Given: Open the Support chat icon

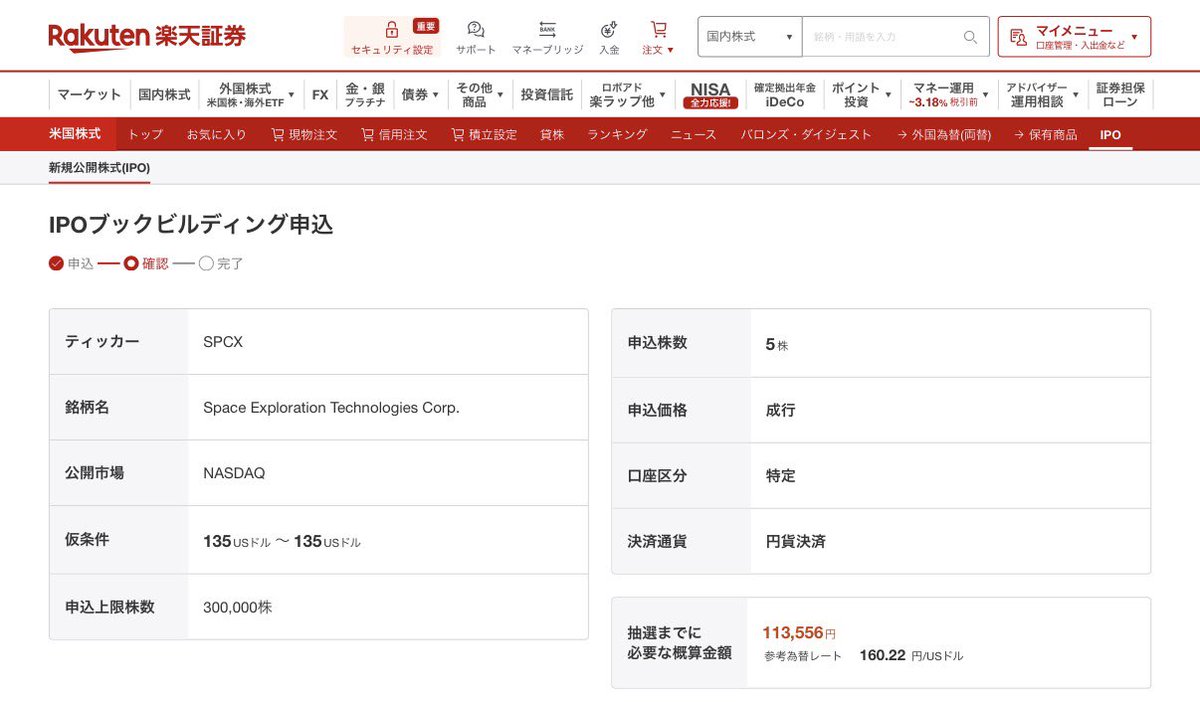Looking at the screenshot, I should [476, 30].
